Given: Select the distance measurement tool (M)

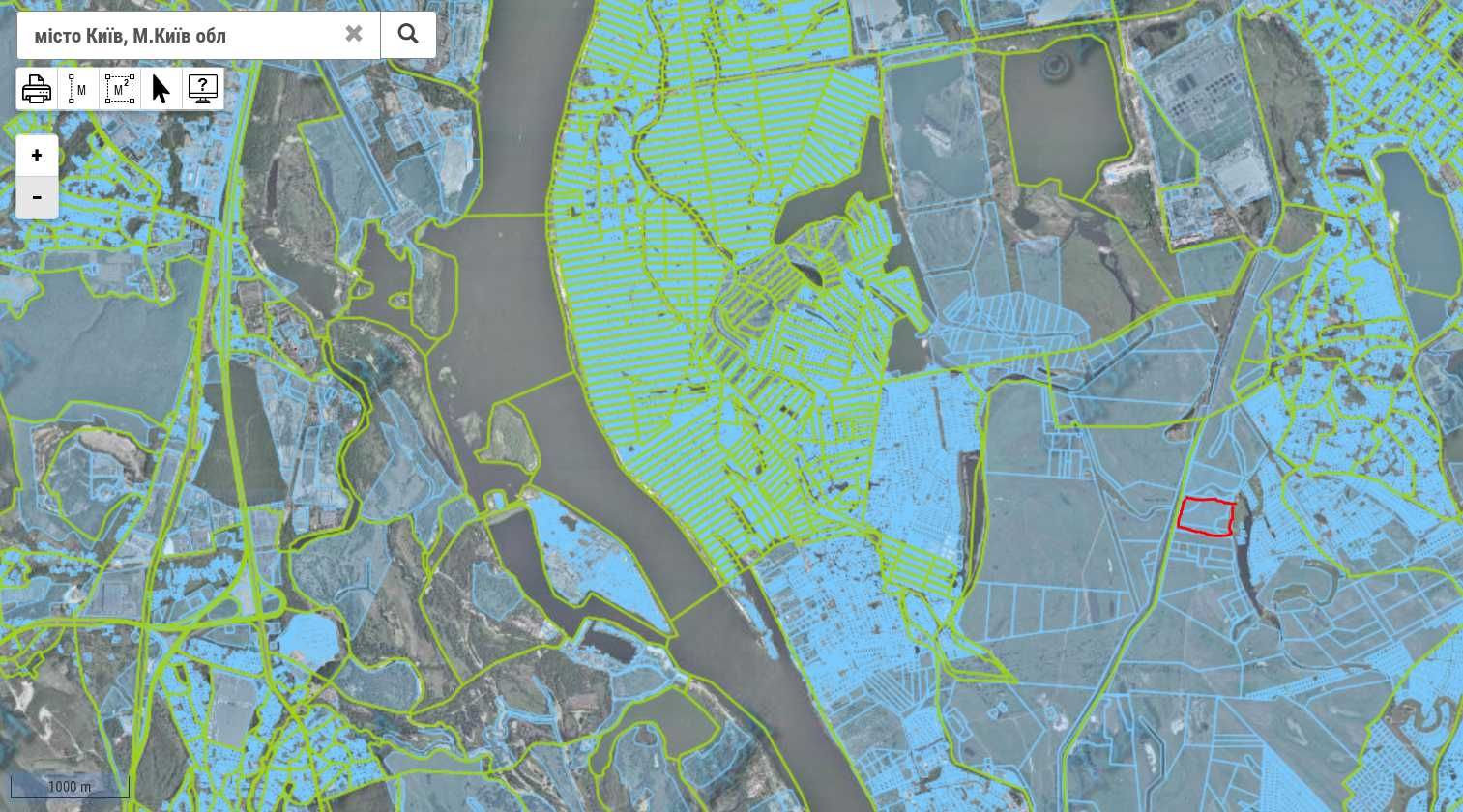Looking at the screenshot, I should [x=78, y=89].
